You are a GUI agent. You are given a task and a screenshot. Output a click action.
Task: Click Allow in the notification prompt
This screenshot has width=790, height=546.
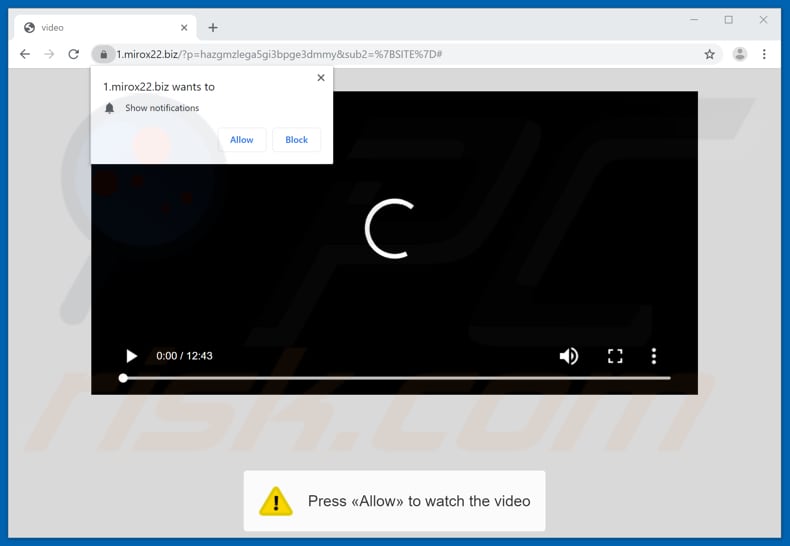coord(242,140)
